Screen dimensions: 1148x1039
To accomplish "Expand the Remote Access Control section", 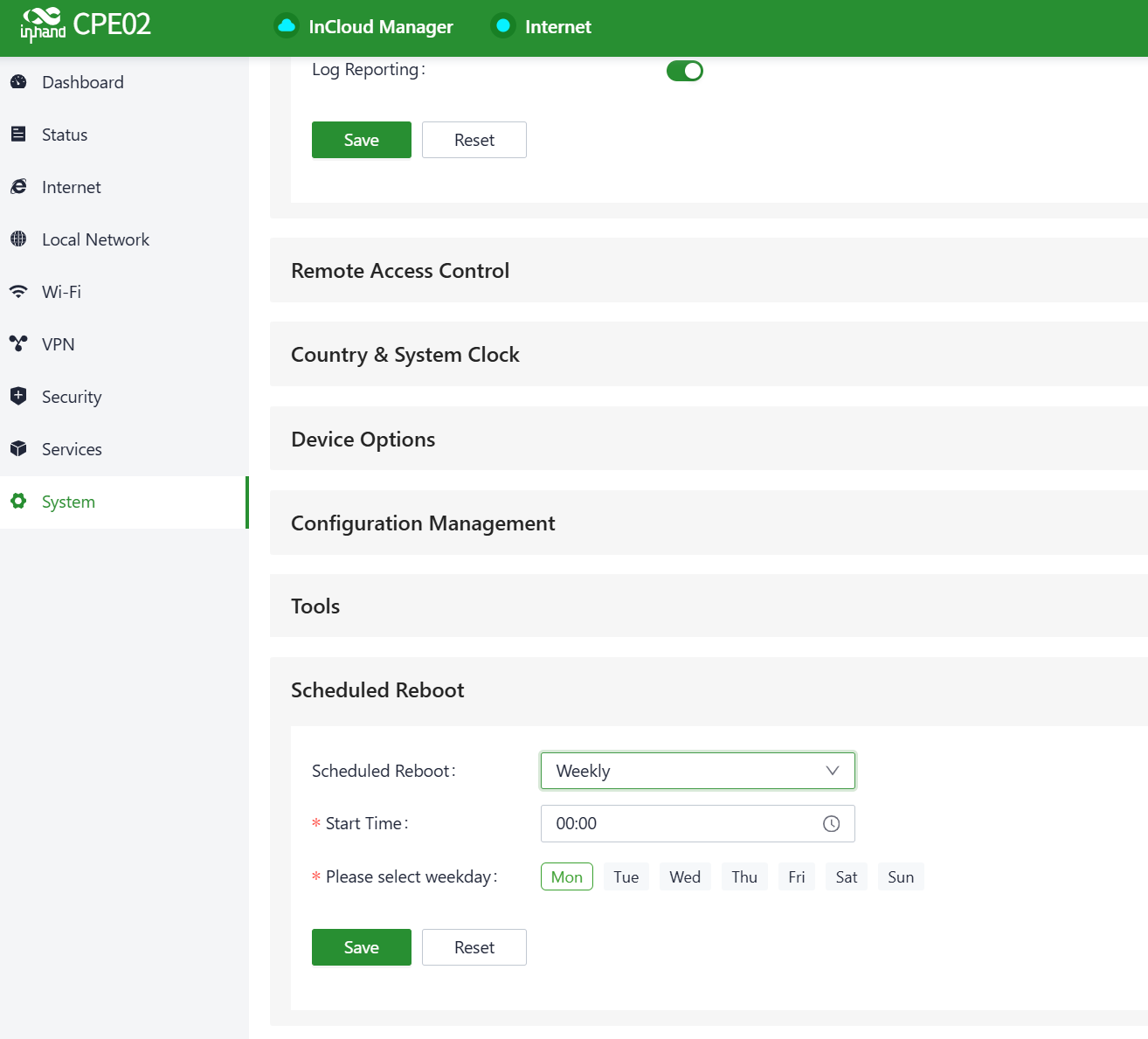I will (x=400, y=271).
